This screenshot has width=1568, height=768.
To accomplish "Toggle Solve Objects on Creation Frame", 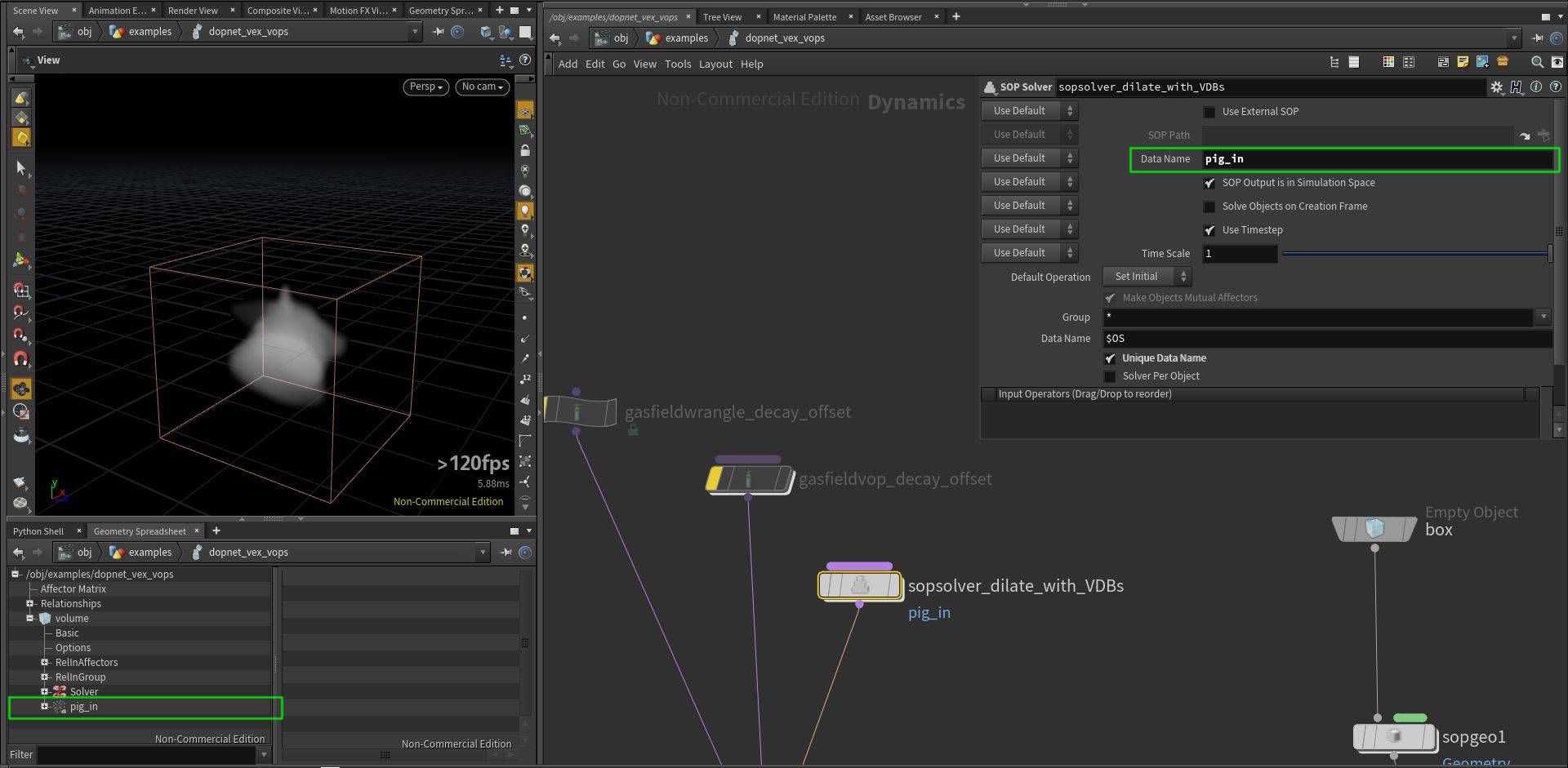I will point(1209,206).
